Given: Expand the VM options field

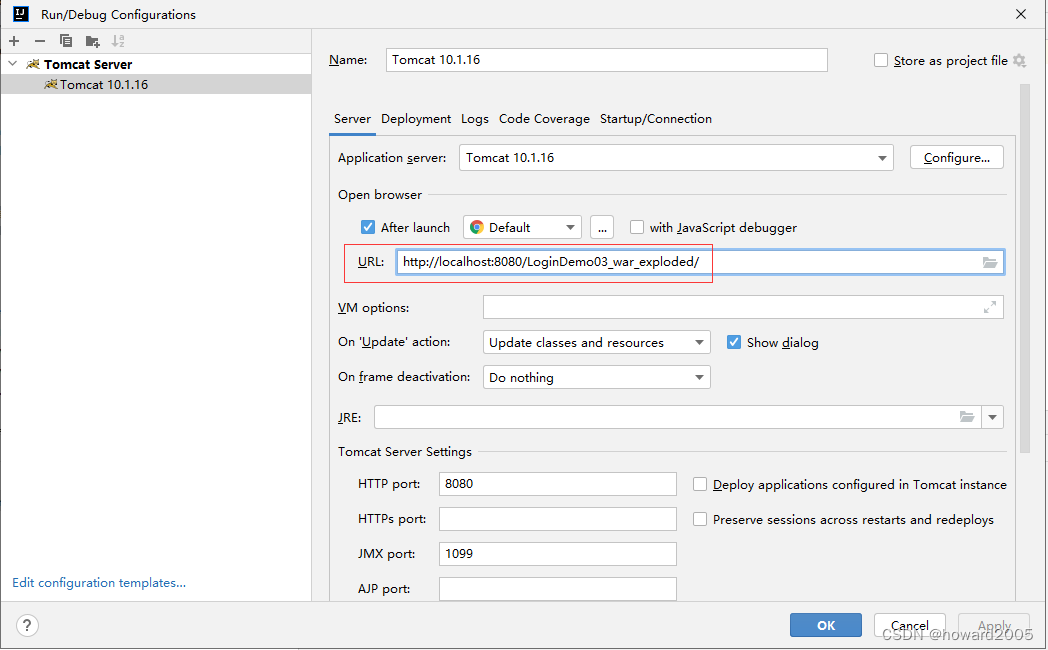Looking at the screenshot, I should [990, 307].
